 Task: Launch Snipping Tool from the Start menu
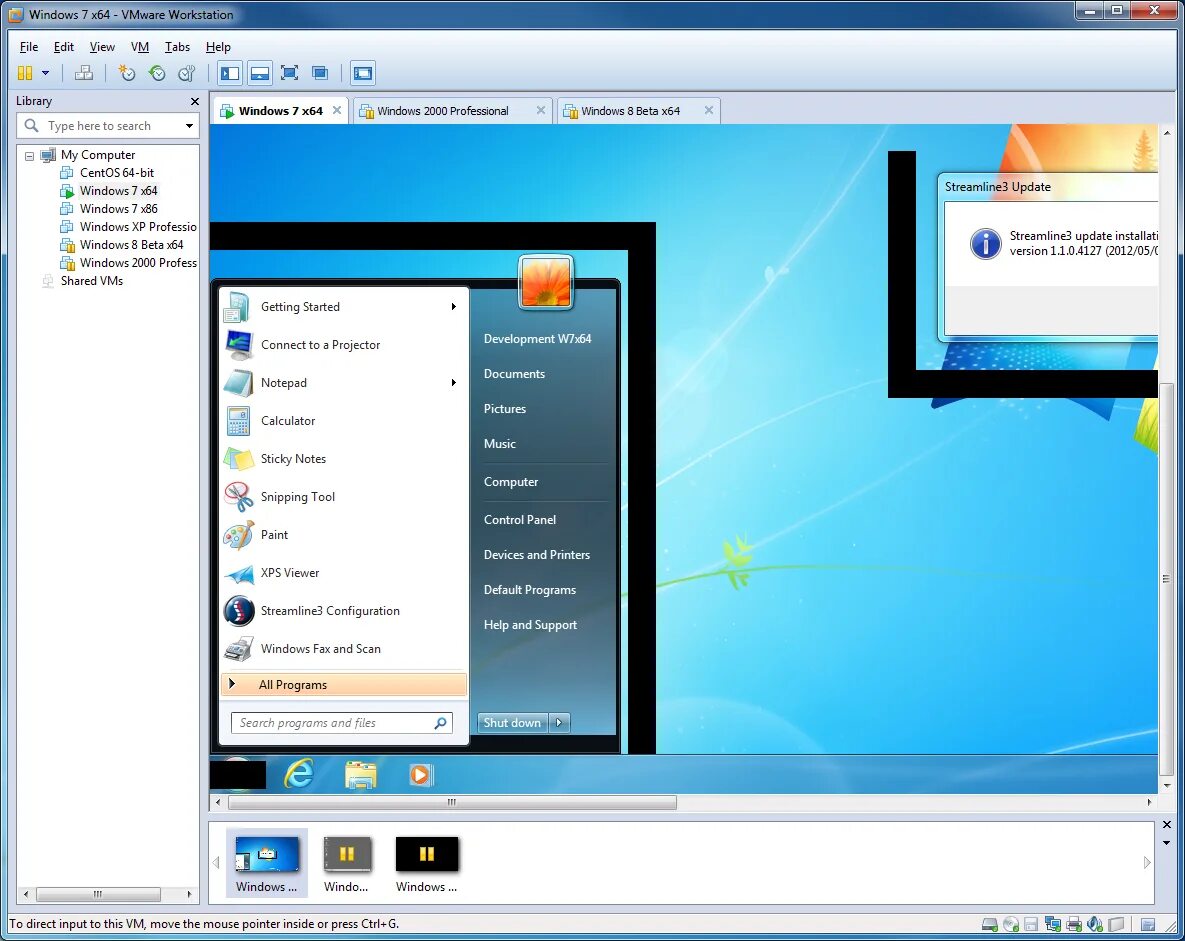point(344,497)
